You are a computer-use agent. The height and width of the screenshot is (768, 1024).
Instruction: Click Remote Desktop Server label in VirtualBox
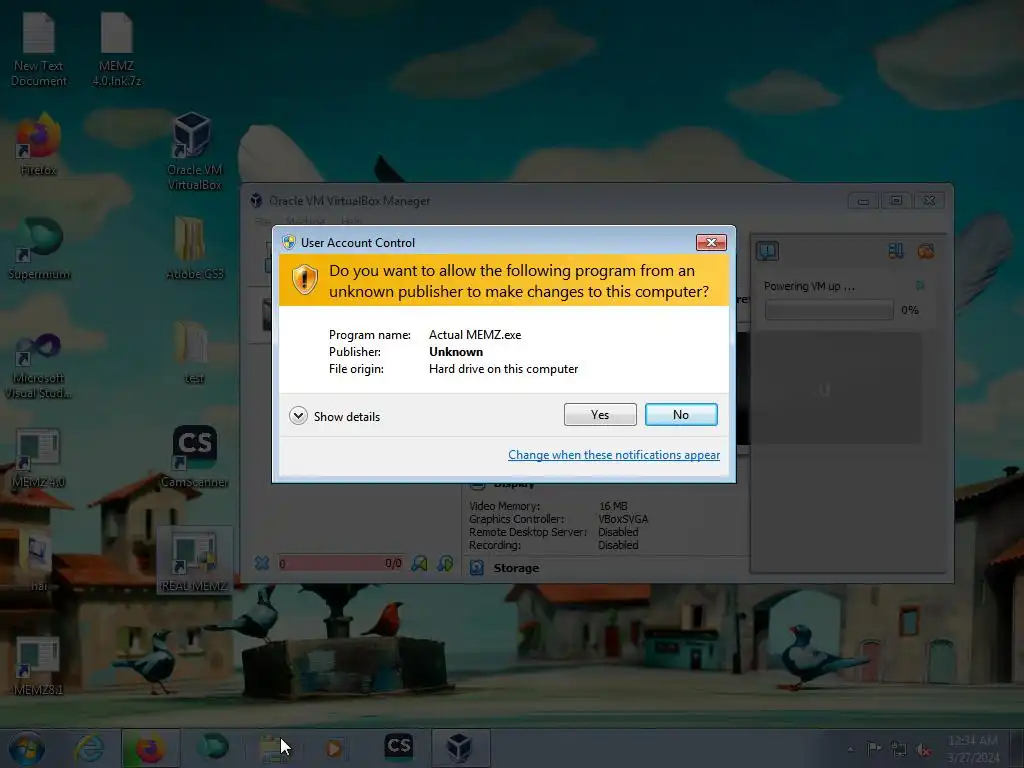pos(528,532)
